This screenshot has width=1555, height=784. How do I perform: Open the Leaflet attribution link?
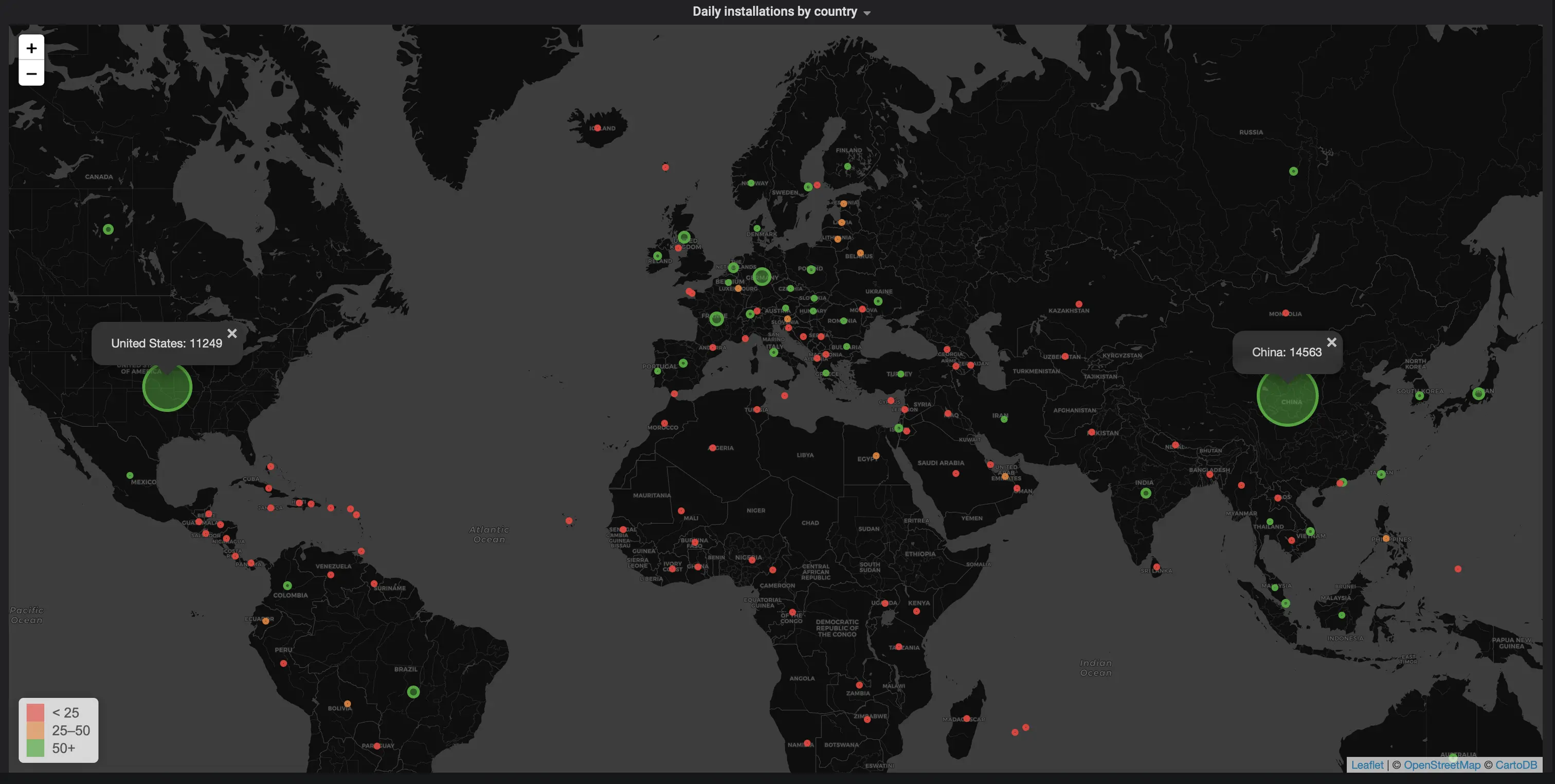click(1367, 764)
